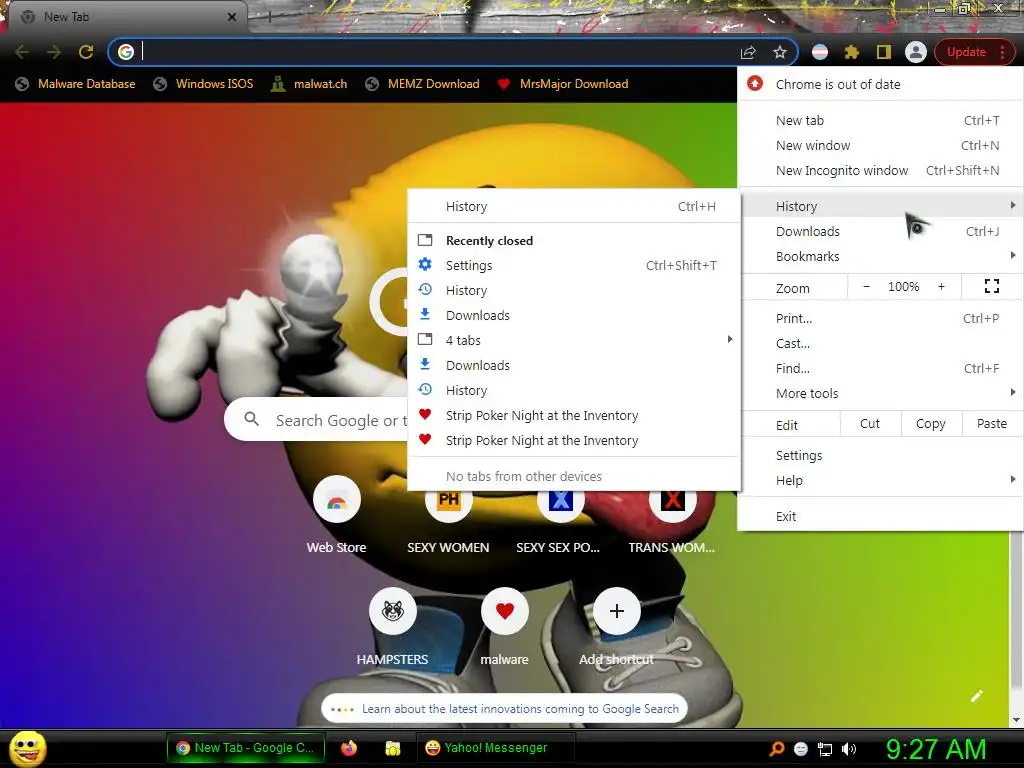Launch Firefox from the taskbar

(x=349, y=748)
